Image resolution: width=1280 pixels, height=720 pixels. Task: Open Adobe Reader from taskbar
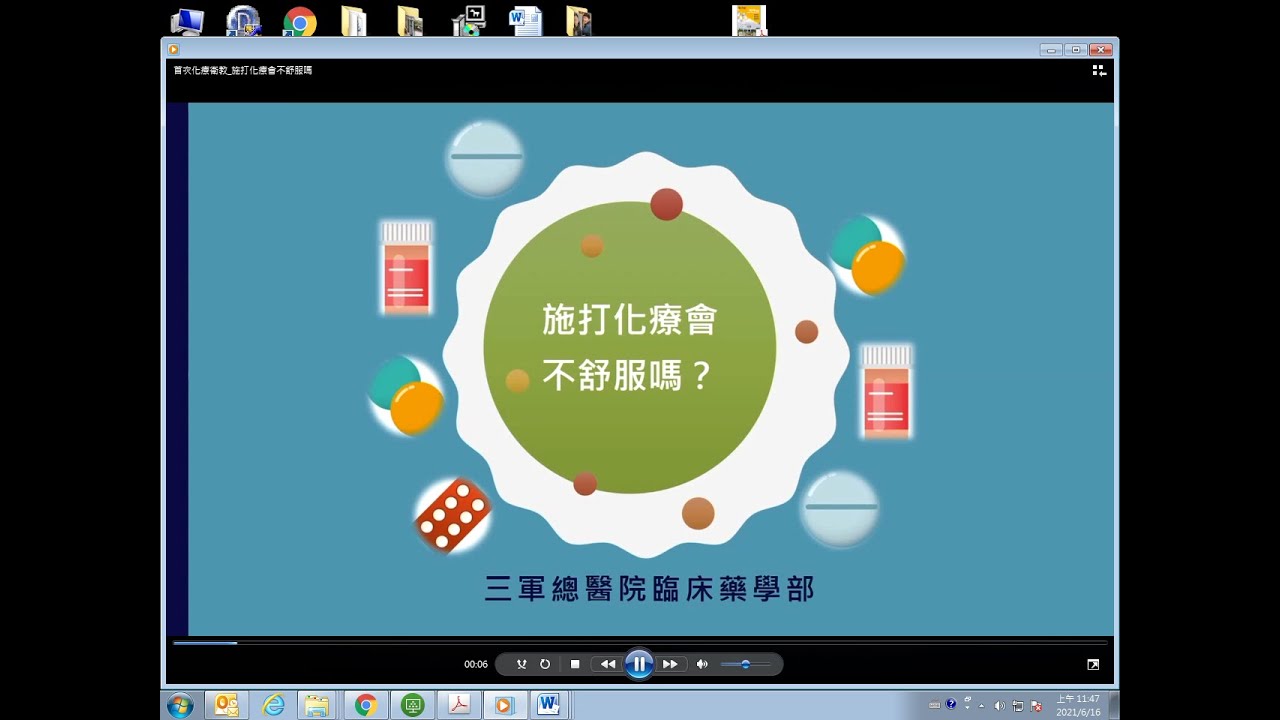click(x=458, y=705)
